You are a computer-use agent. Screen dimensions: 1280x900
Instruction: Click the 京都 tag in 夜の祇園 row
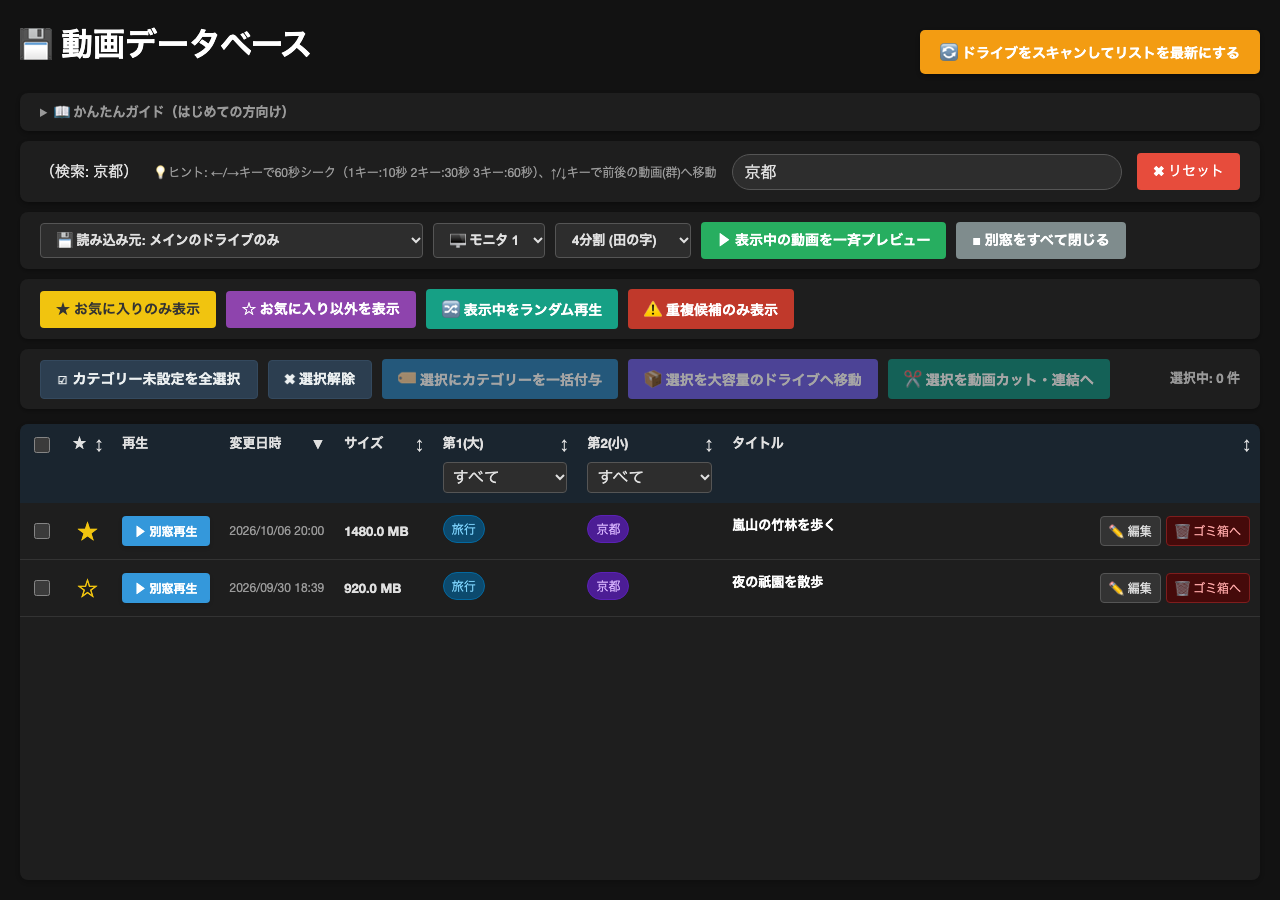(608, 586)
